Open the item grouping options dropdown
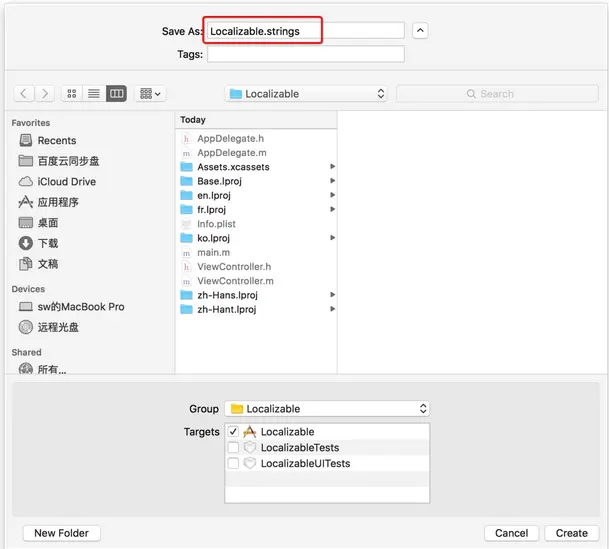The width and height of the screenshot is (609, 549). coord(150,94)
